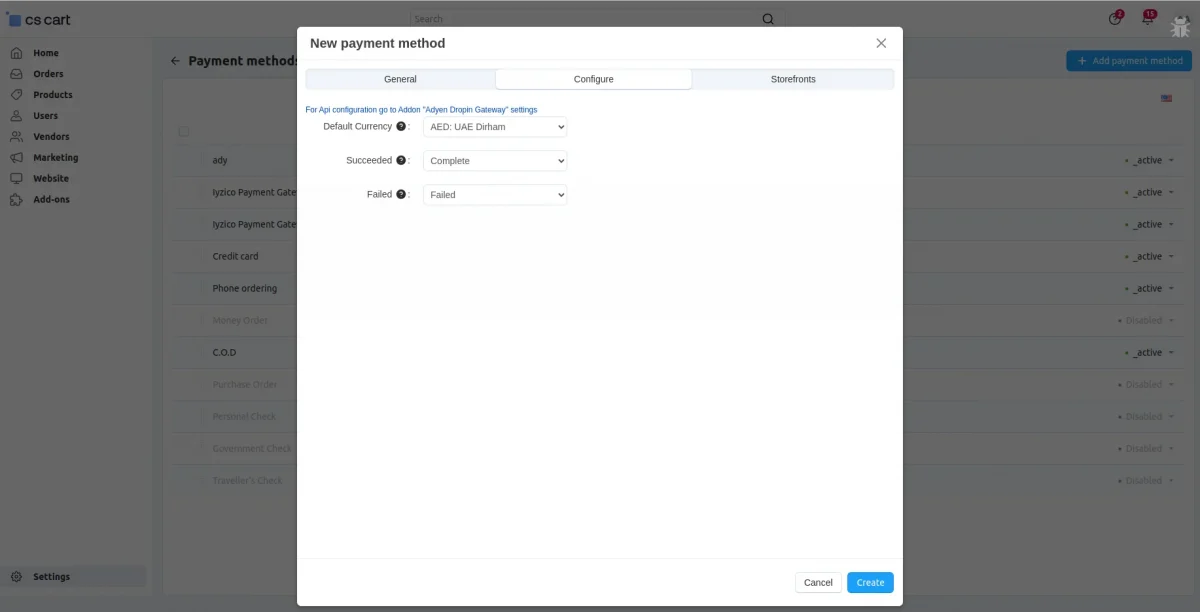Expand the Succeeded status dropdown
Image resolution: width=1200 pixels, height=612 pixels.
(x=495, y=161)
